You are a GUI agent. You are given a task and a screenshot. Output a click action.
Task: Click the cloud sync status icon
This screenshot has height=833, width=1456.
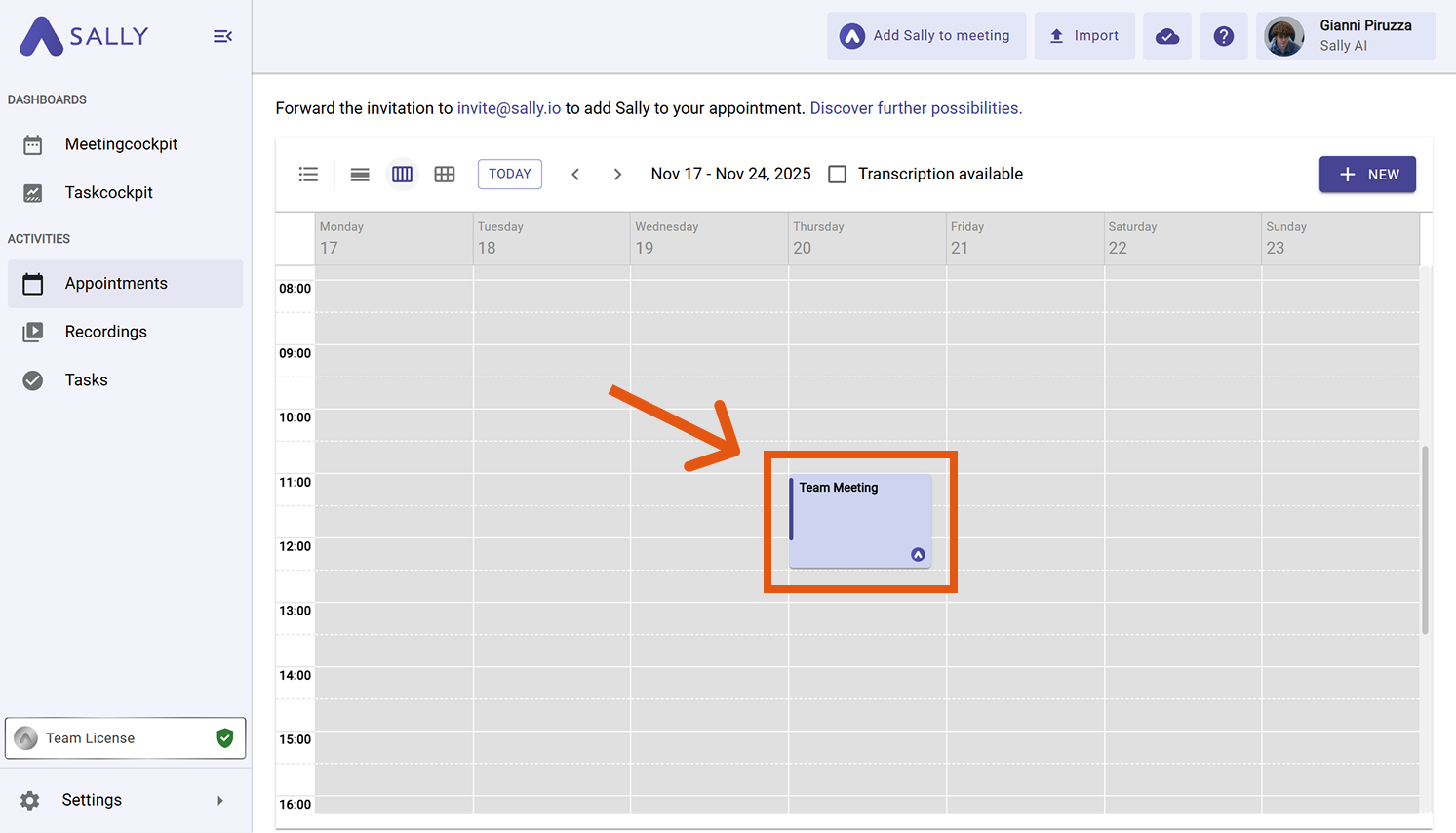1166,36
